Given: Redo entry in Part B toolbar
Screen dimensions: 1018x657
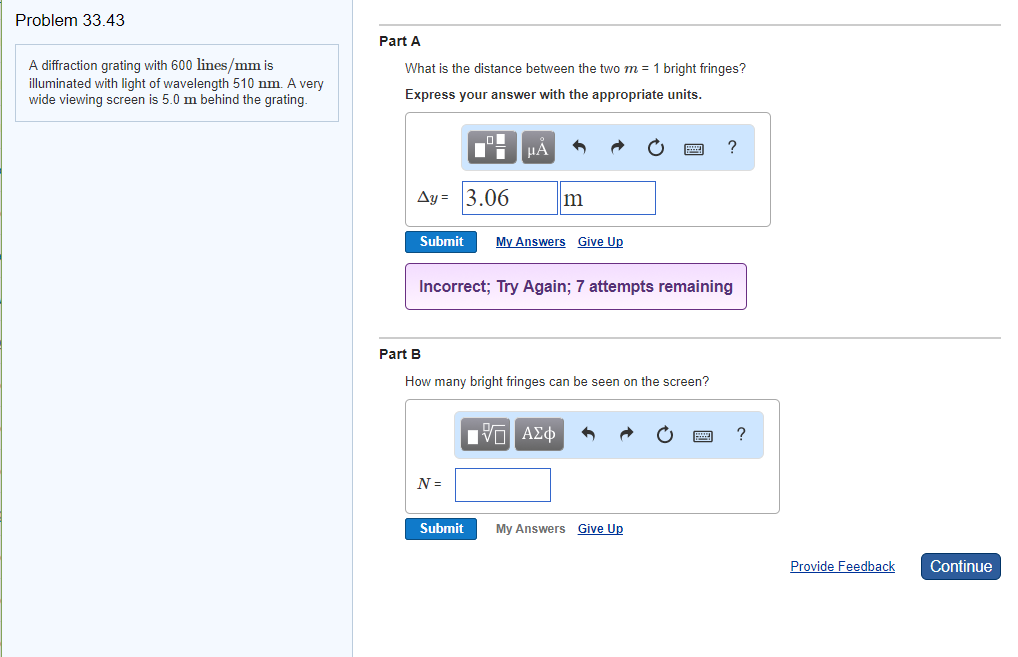Looking at the screenshot, I should (626, 434).
